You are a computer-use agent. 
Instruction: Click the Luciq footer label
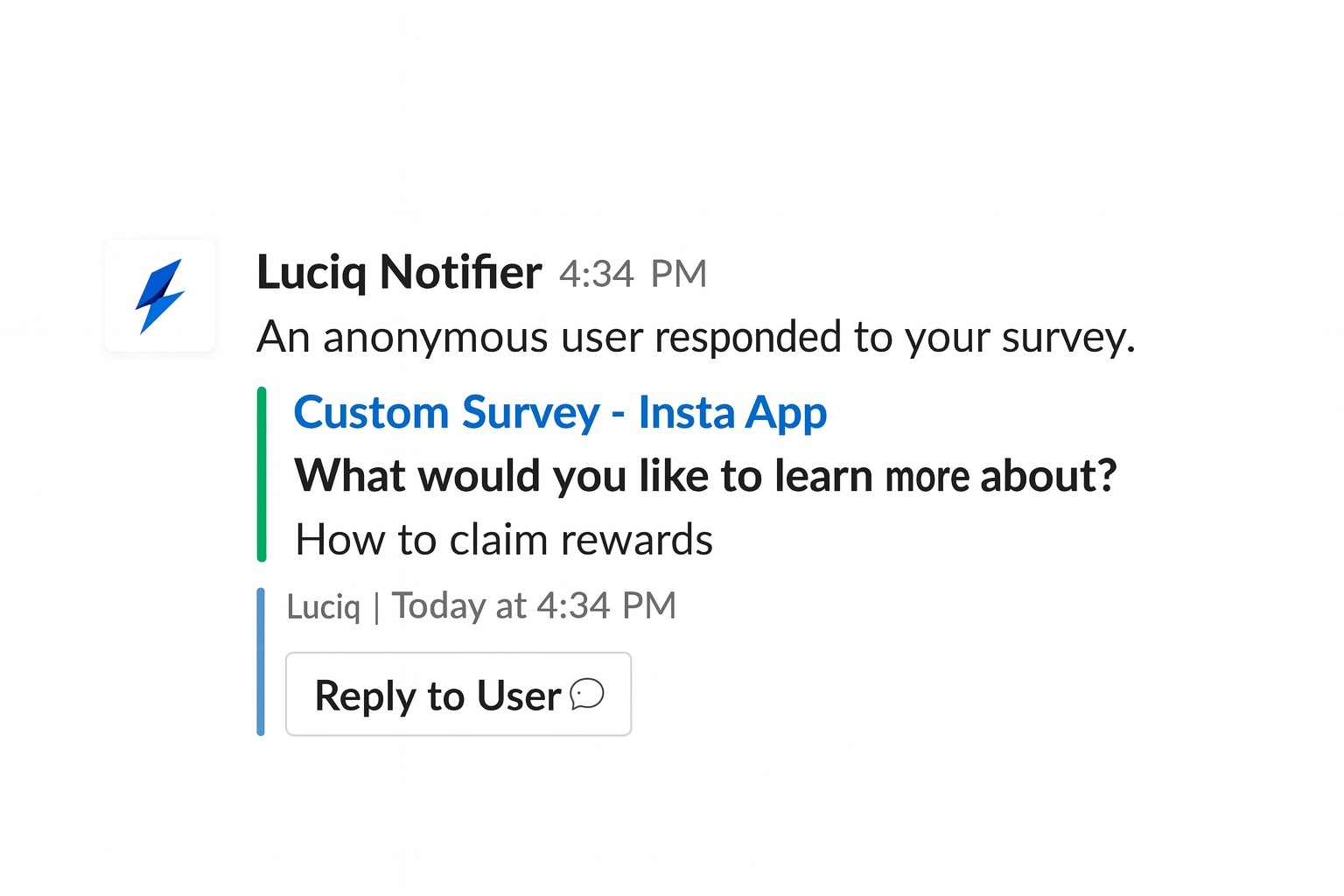tap(324, 606)
